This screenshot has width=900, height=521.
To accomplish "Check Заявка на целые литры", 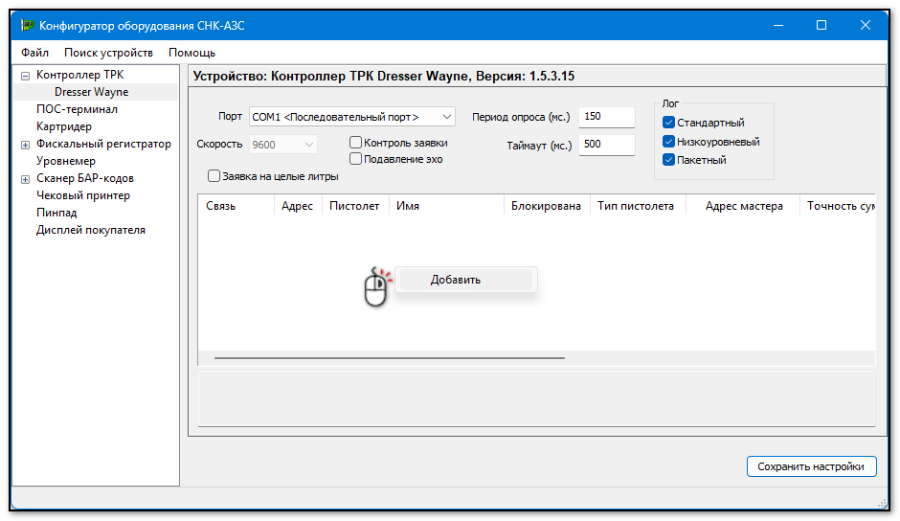I will [214, 177].
